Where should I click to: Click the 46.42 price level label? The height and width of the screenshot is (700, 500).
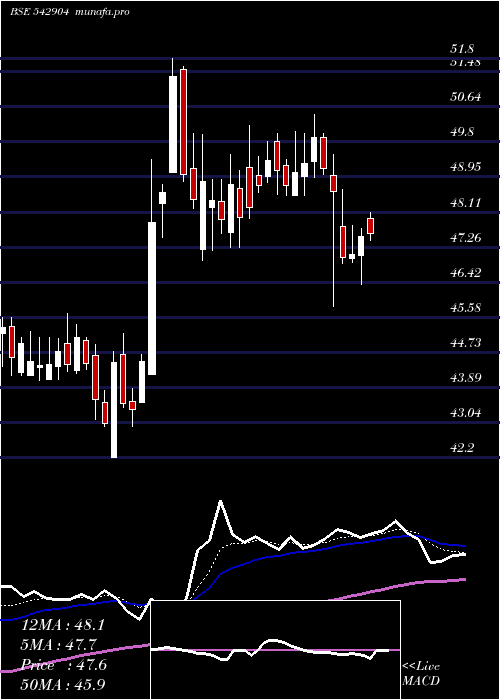coord(466,273)
